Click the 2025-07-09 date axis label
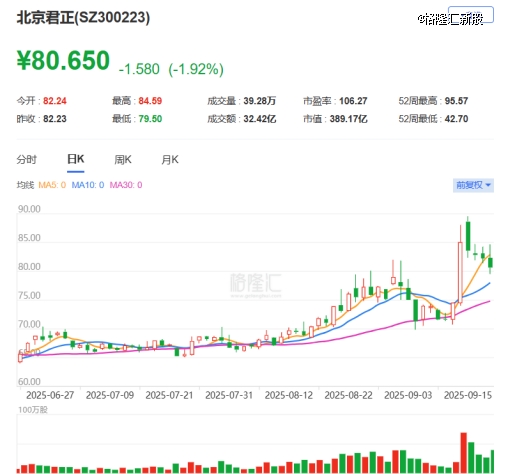Image resolution: width=508 pixels, height=474 pixels. pyautogui.click(x=110, y=395)
